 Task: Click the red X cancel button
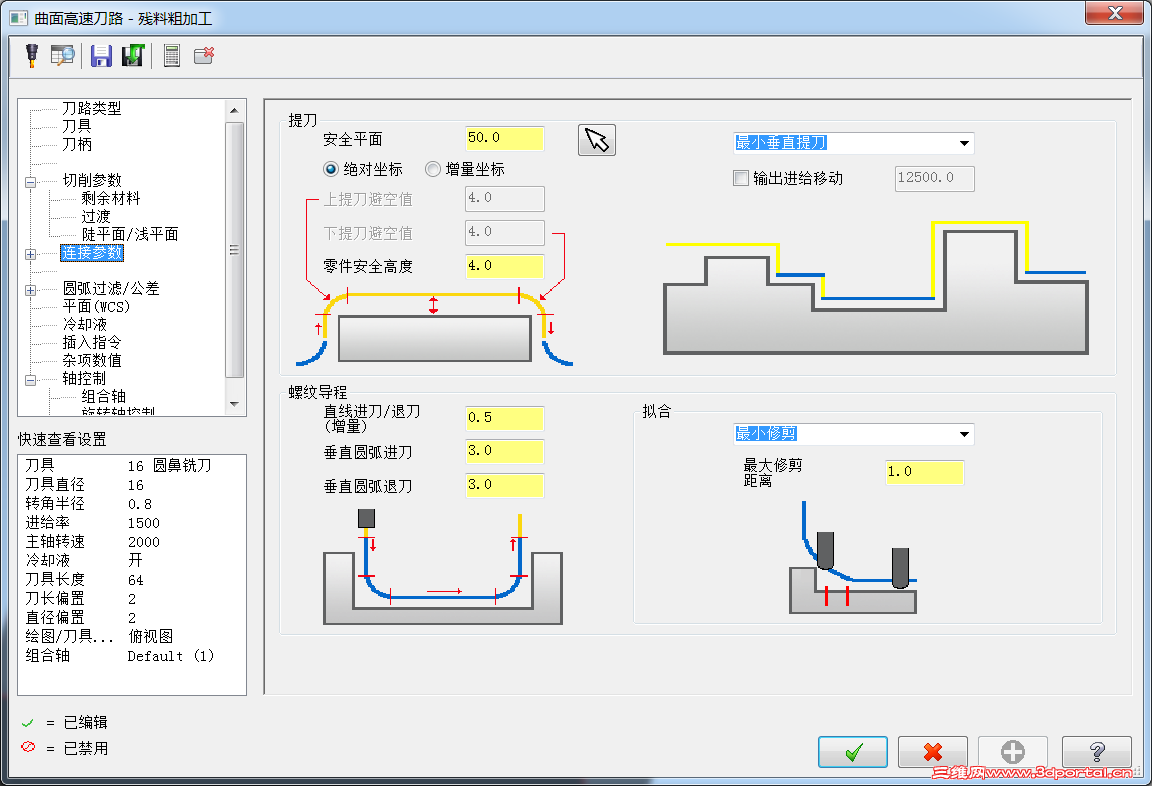pyautogui.click(x=932, y=751)
